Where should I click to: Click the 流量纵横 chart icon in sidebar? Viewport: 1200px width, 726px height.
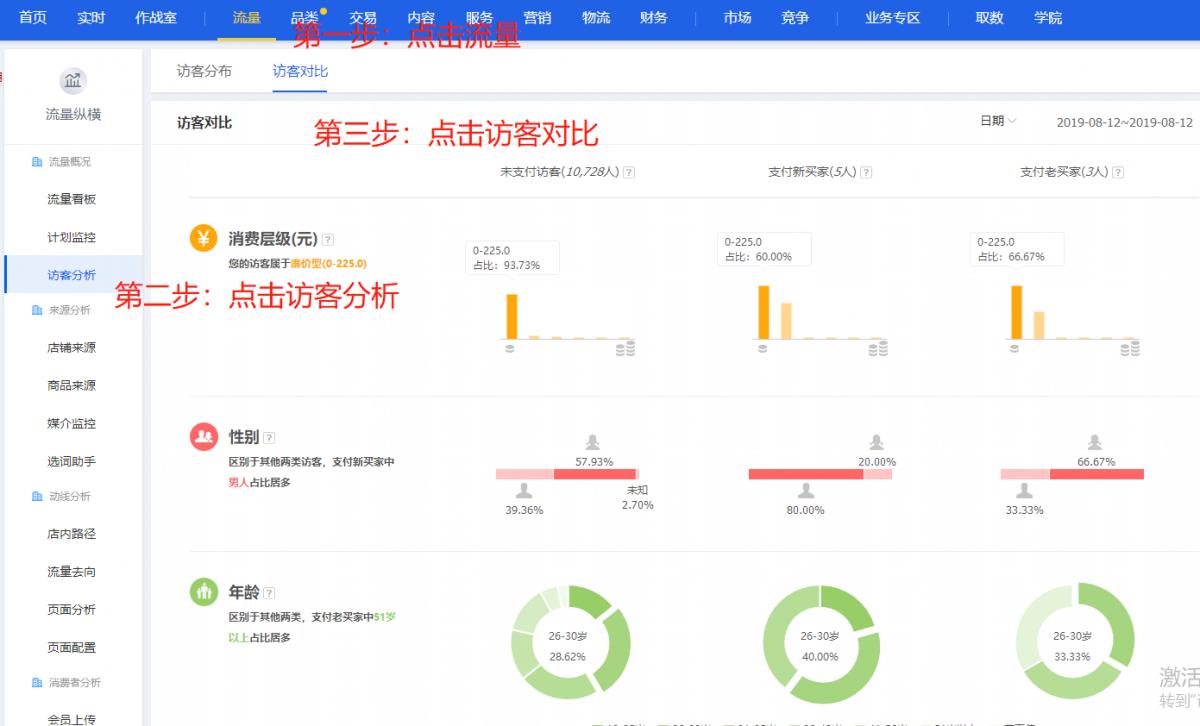click(x=71, y=80)
